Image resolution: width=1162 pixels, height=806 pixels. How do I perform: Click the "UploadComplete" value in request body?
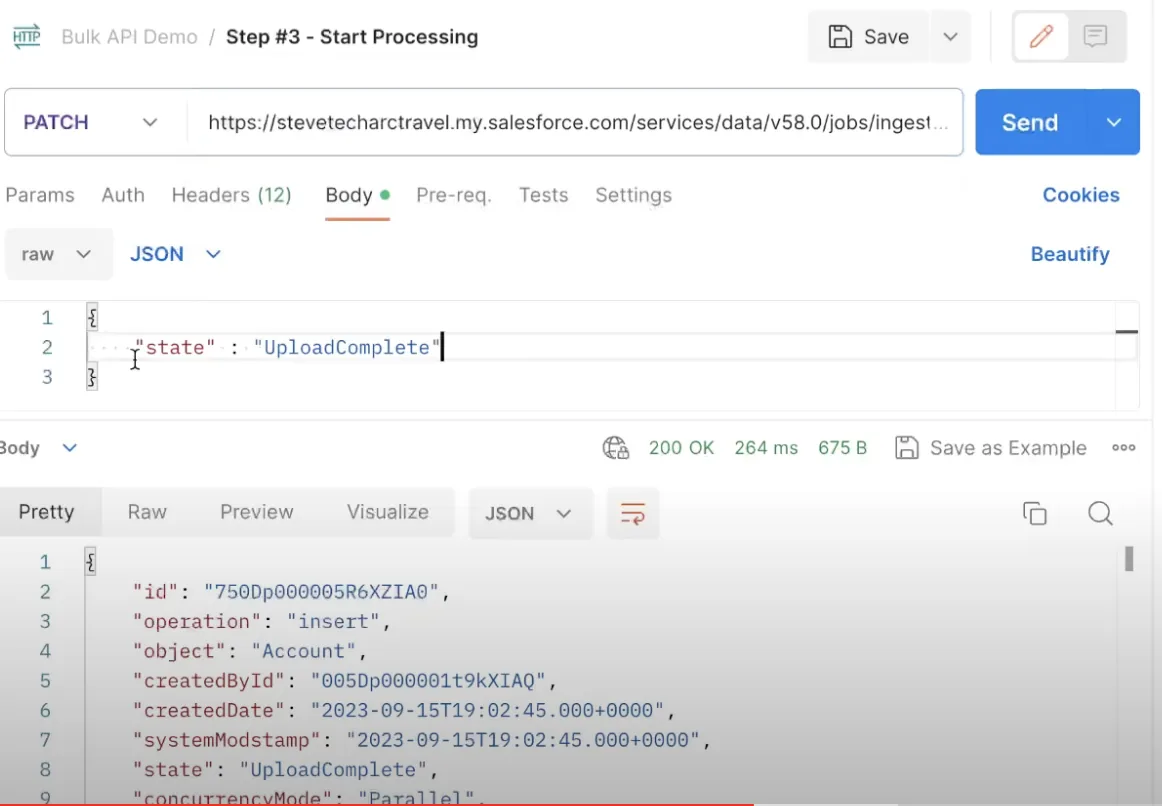[x=347, y=347]
